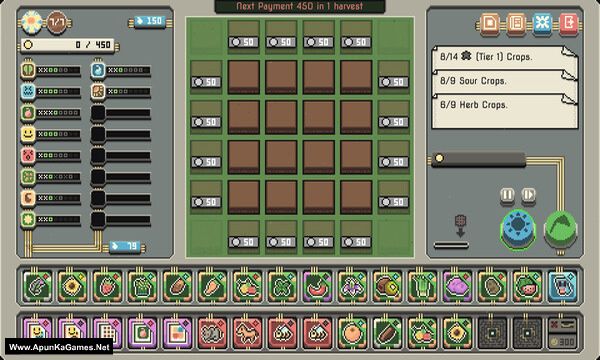Select the pink fruit stat icon
Image resolution: width=600 pixels, height=360 pixels.
coord(28,113)
